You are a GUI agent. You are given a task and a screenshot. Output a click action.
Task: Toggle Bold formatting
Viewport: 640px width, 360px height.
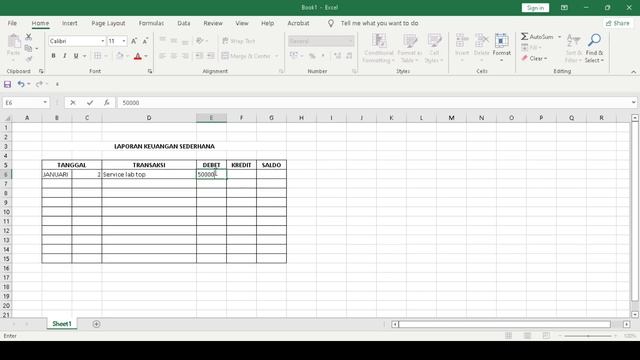click(53, 56)
